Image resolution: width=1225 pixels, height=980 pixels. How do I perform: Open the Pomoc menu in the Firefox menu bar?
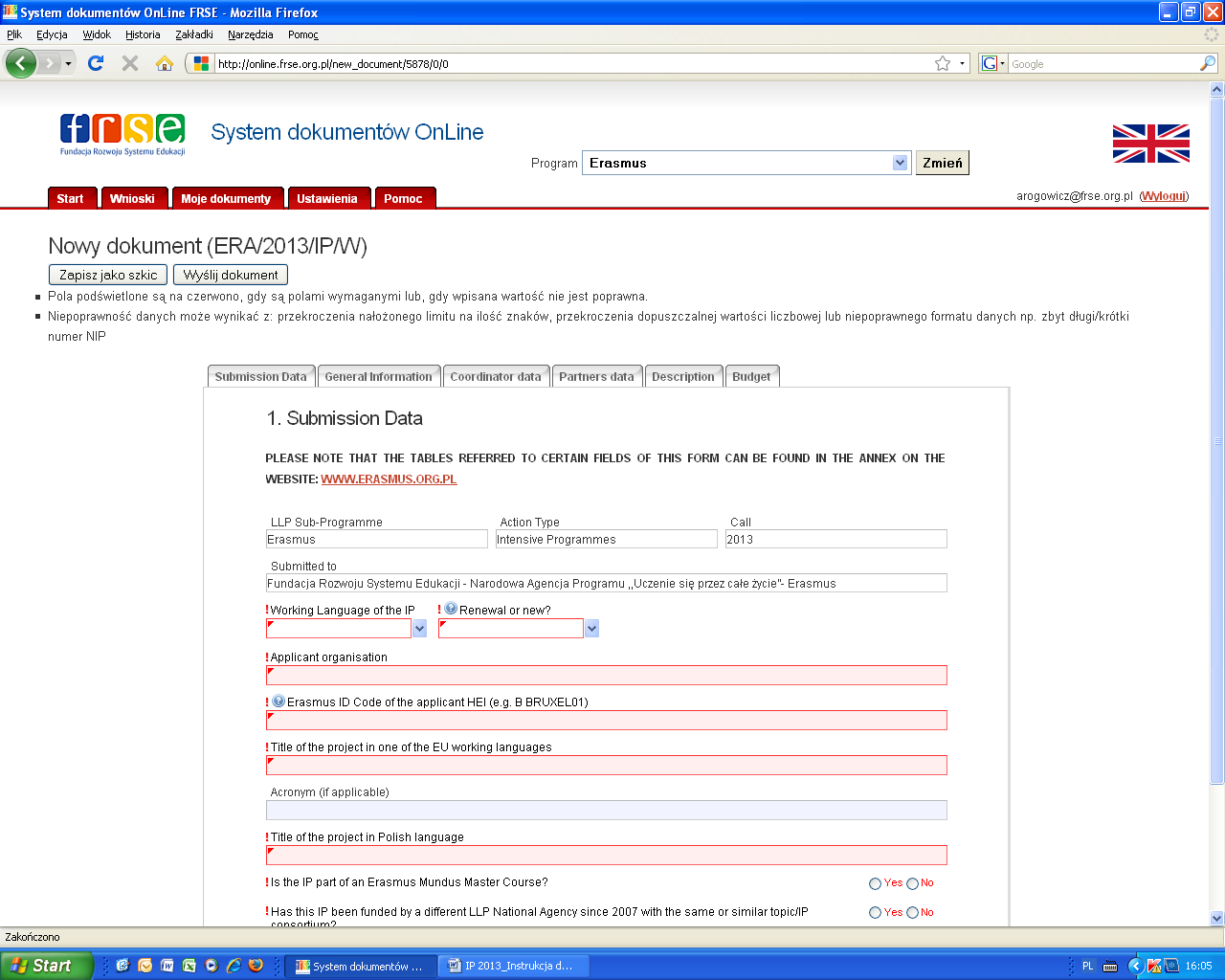point(303,34)
